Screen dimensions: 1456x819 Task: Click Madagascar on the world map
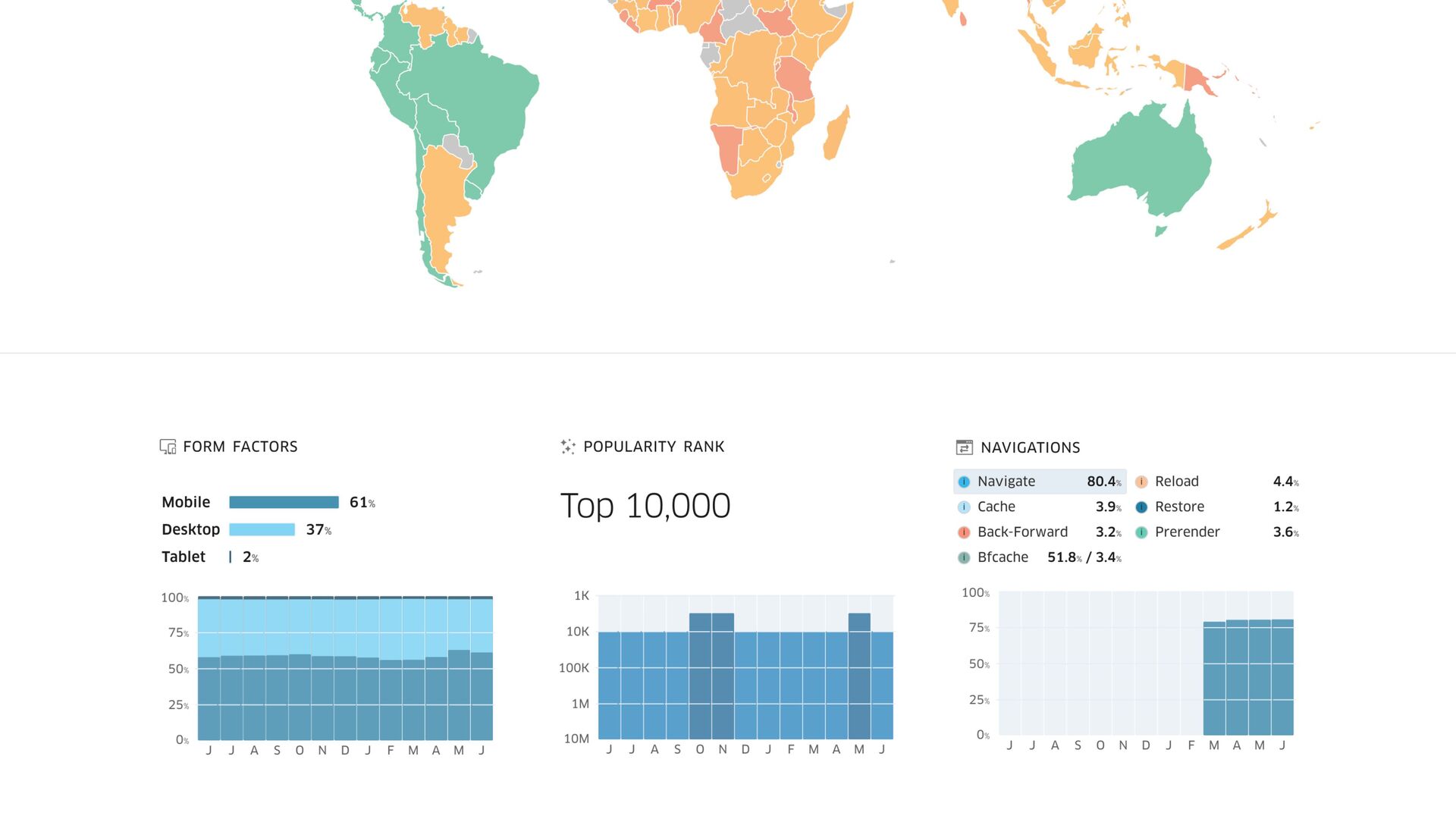(836, 133)
